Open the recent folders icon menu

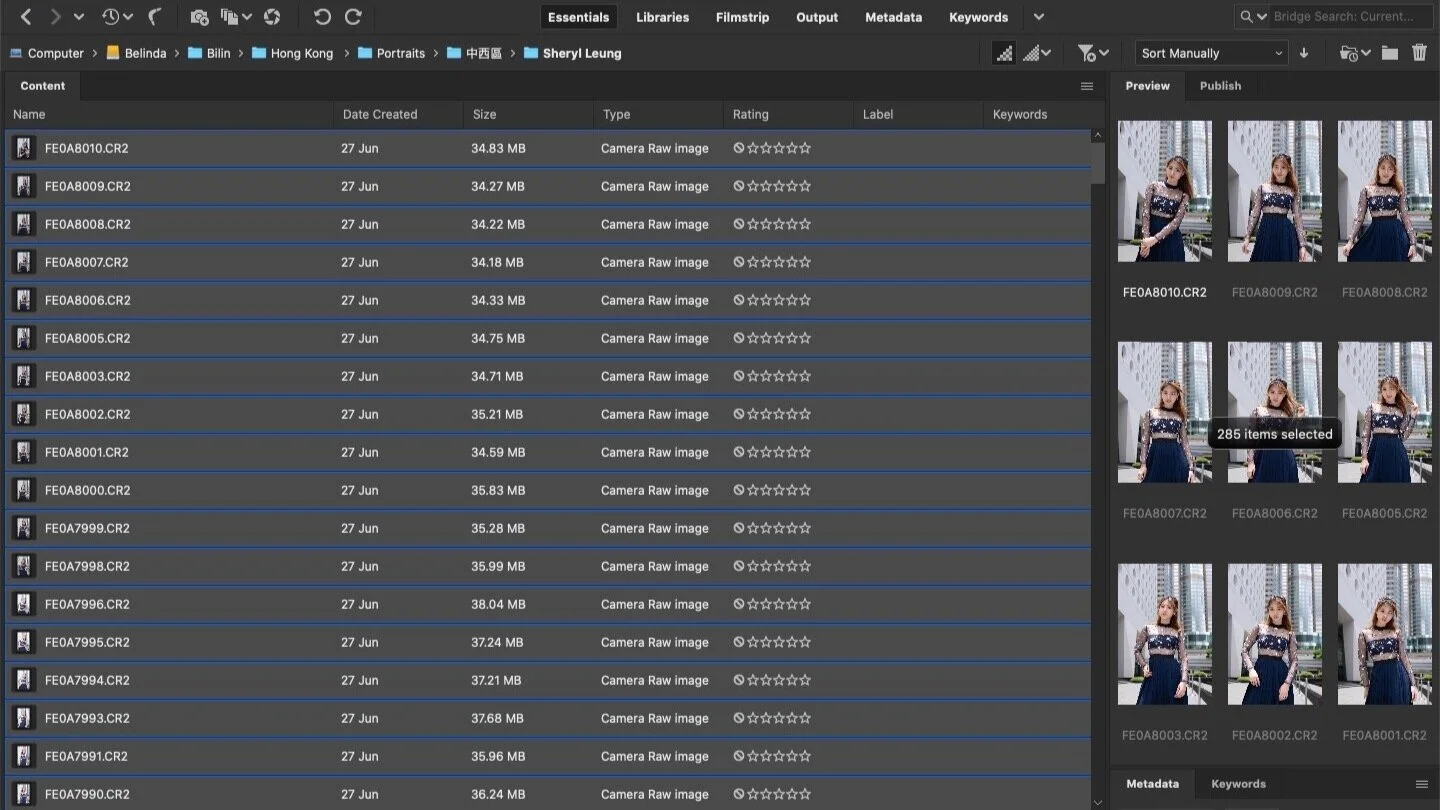point(1354,53)
